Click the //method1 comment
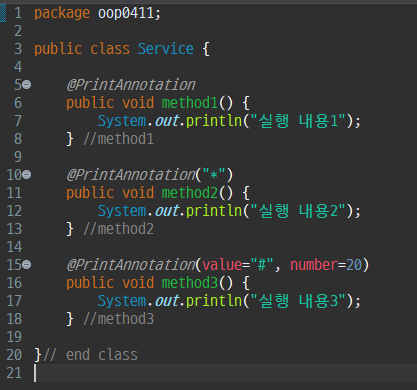The height and width of the screenshot is (390, 417). [x=119, y=139]
